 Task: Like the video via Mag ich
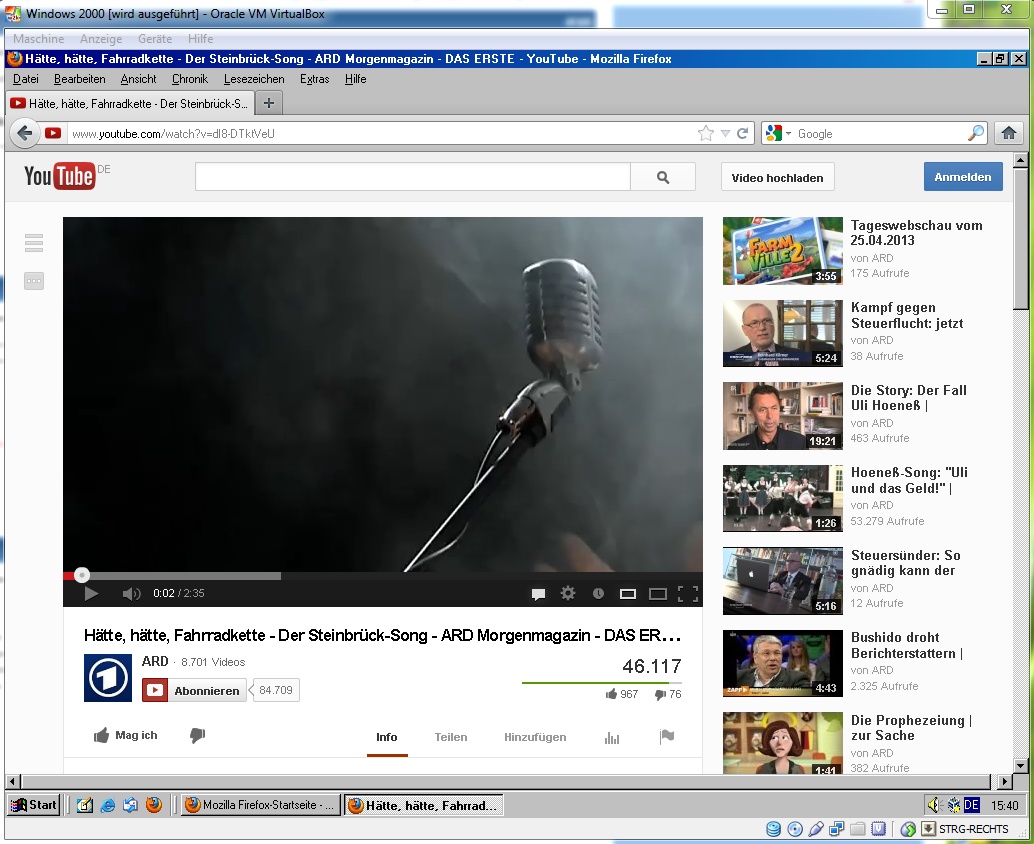(x=126, y=735)
